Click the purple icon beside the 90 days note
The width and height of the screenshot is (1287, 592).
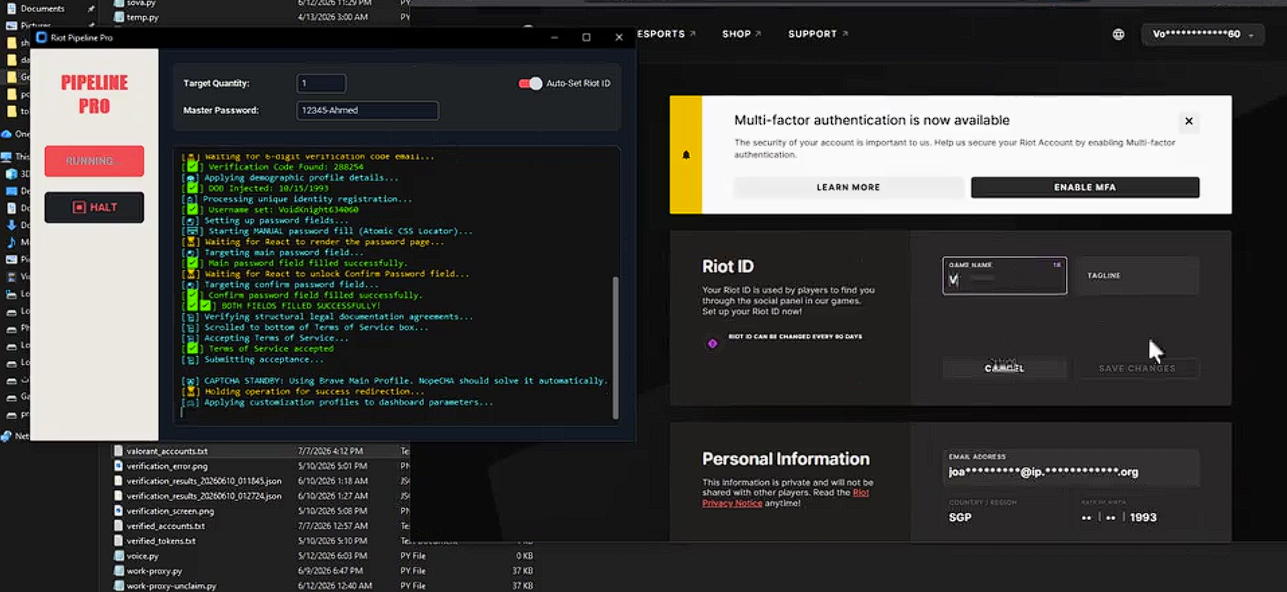coord(713,343)
